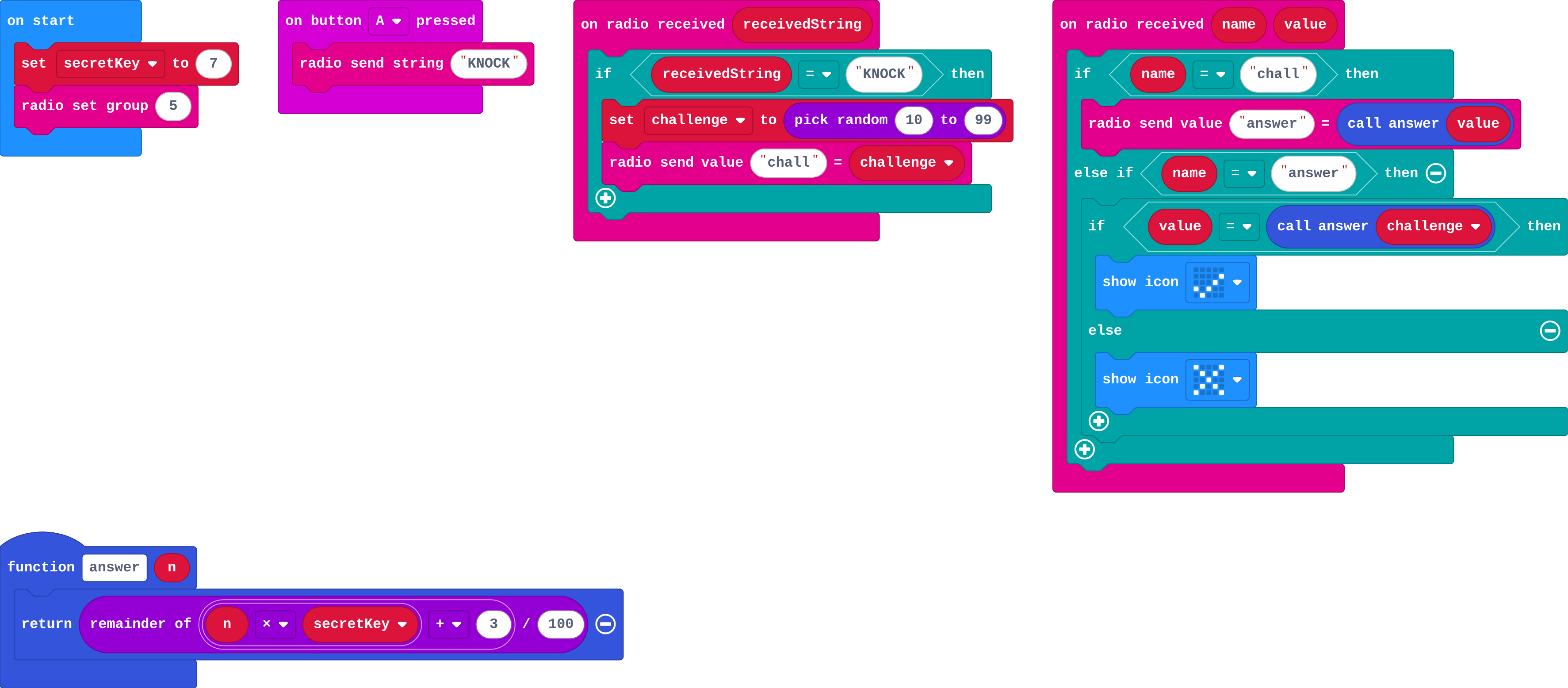Open equals operator dropdown next to receivedString
The width and height of the screenshot is (1568, 688).
(x=818, y=74)
